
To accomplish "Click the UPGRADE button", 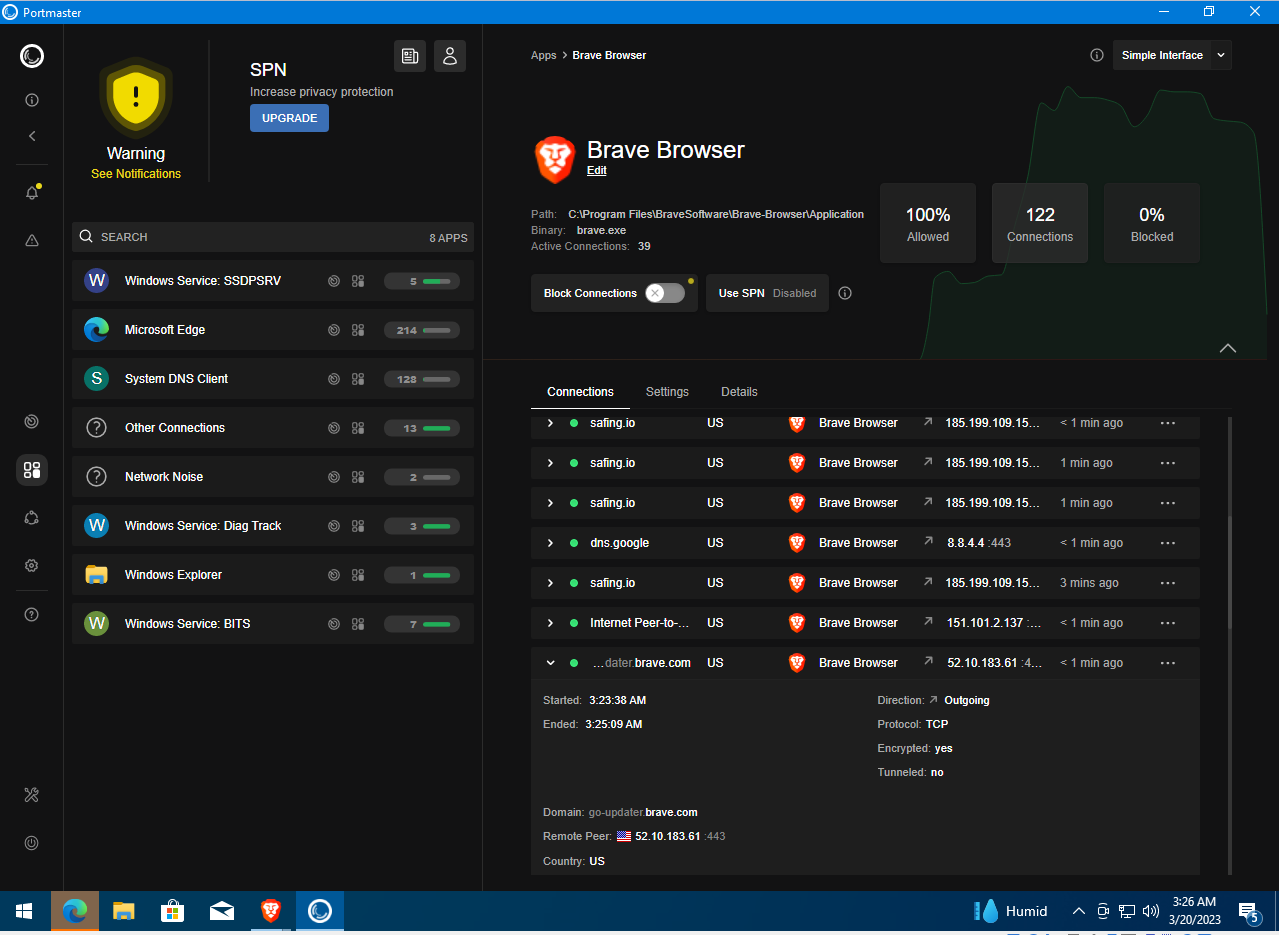I will click(289, 118).
